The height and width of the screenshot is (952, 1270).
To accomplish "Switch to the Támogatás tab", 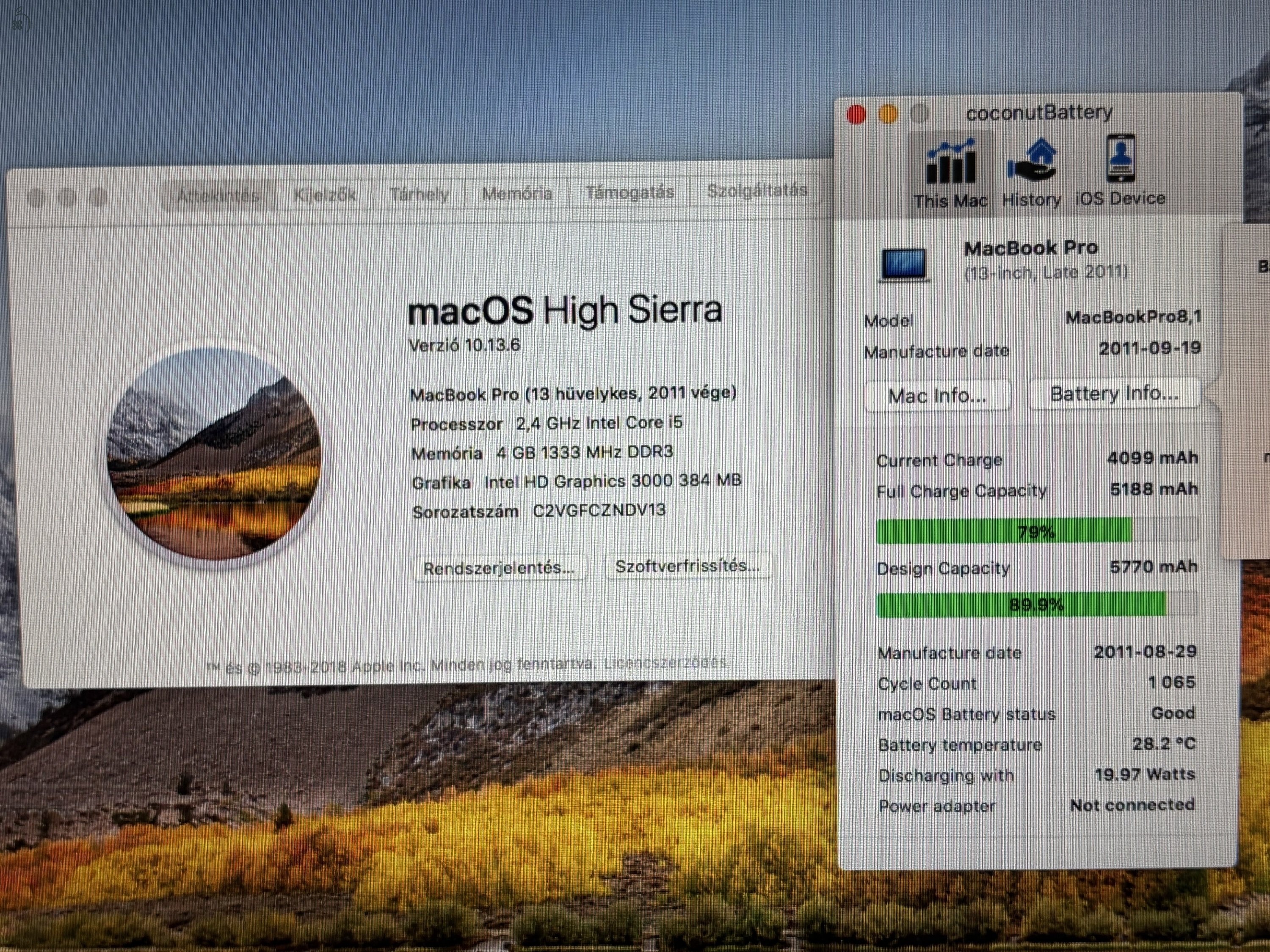I will pos(630,192).
